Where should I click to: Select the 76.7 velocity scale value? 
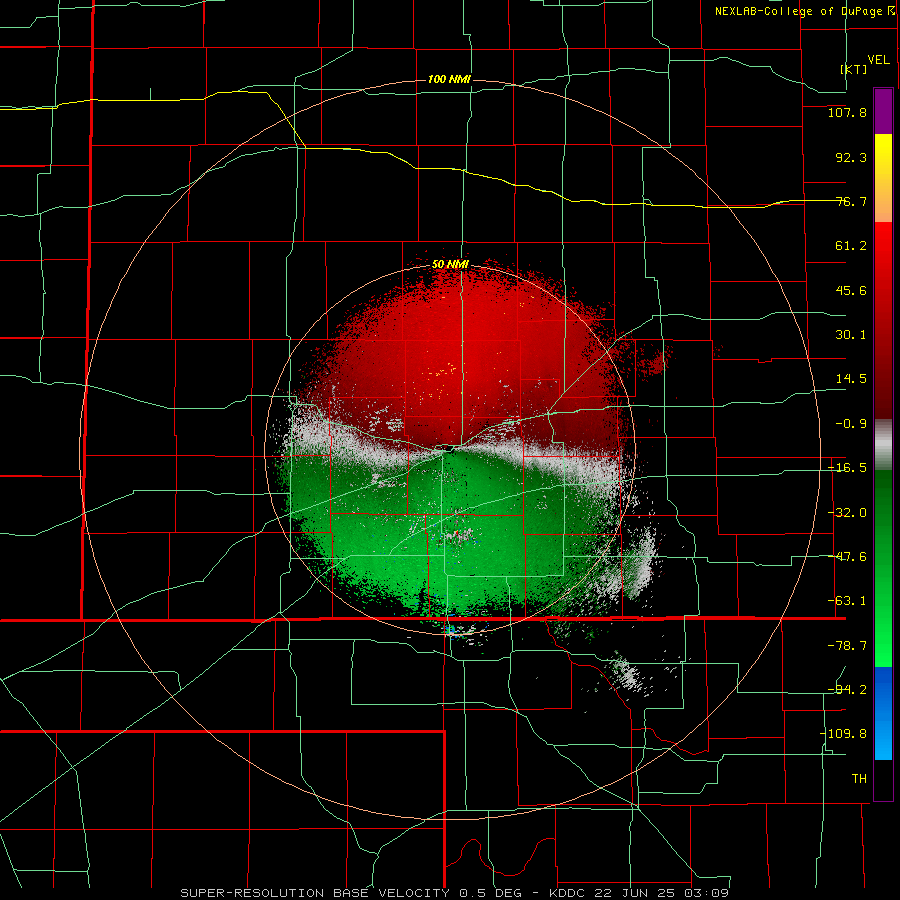pyautogui.click(x=851, y=201)
